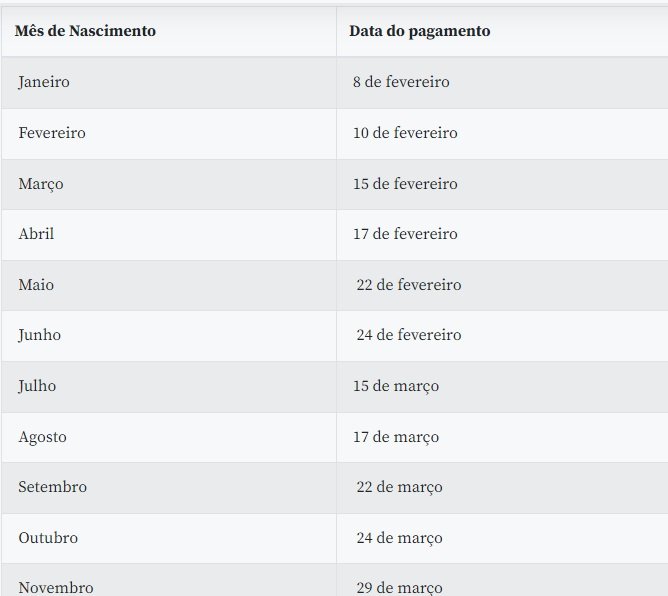Select the Setembro month cell

pos(52,487)
